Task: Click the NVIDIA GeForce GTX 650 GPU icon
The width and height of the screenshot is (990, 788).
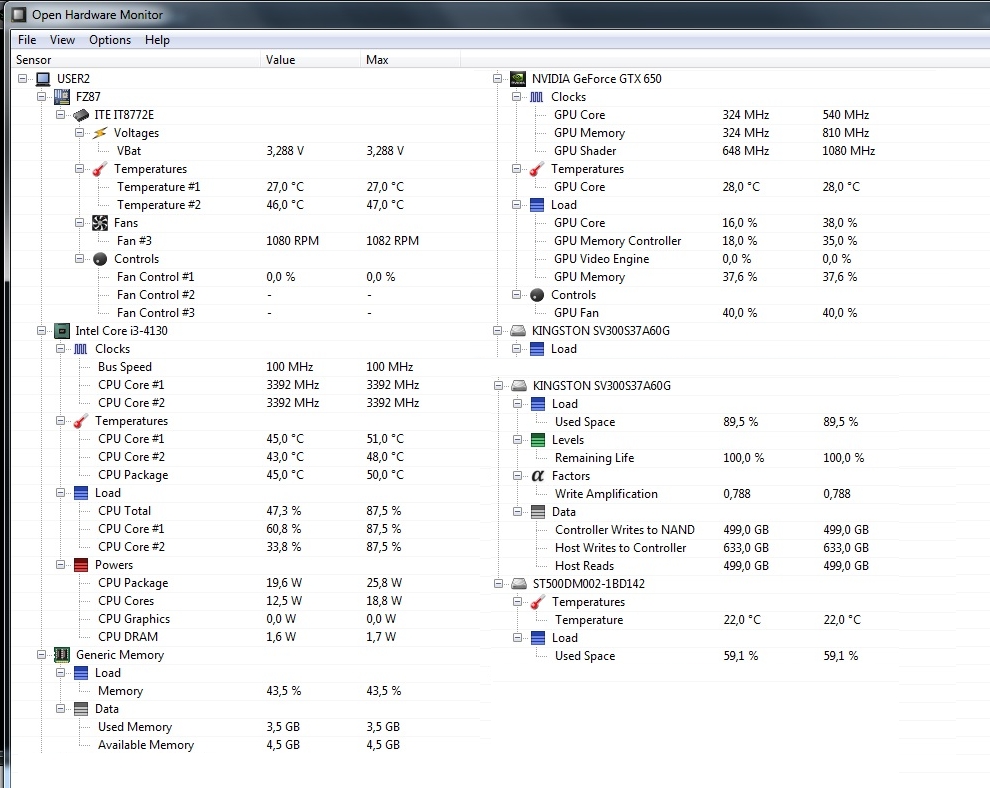Action: [x=518, y=79]
